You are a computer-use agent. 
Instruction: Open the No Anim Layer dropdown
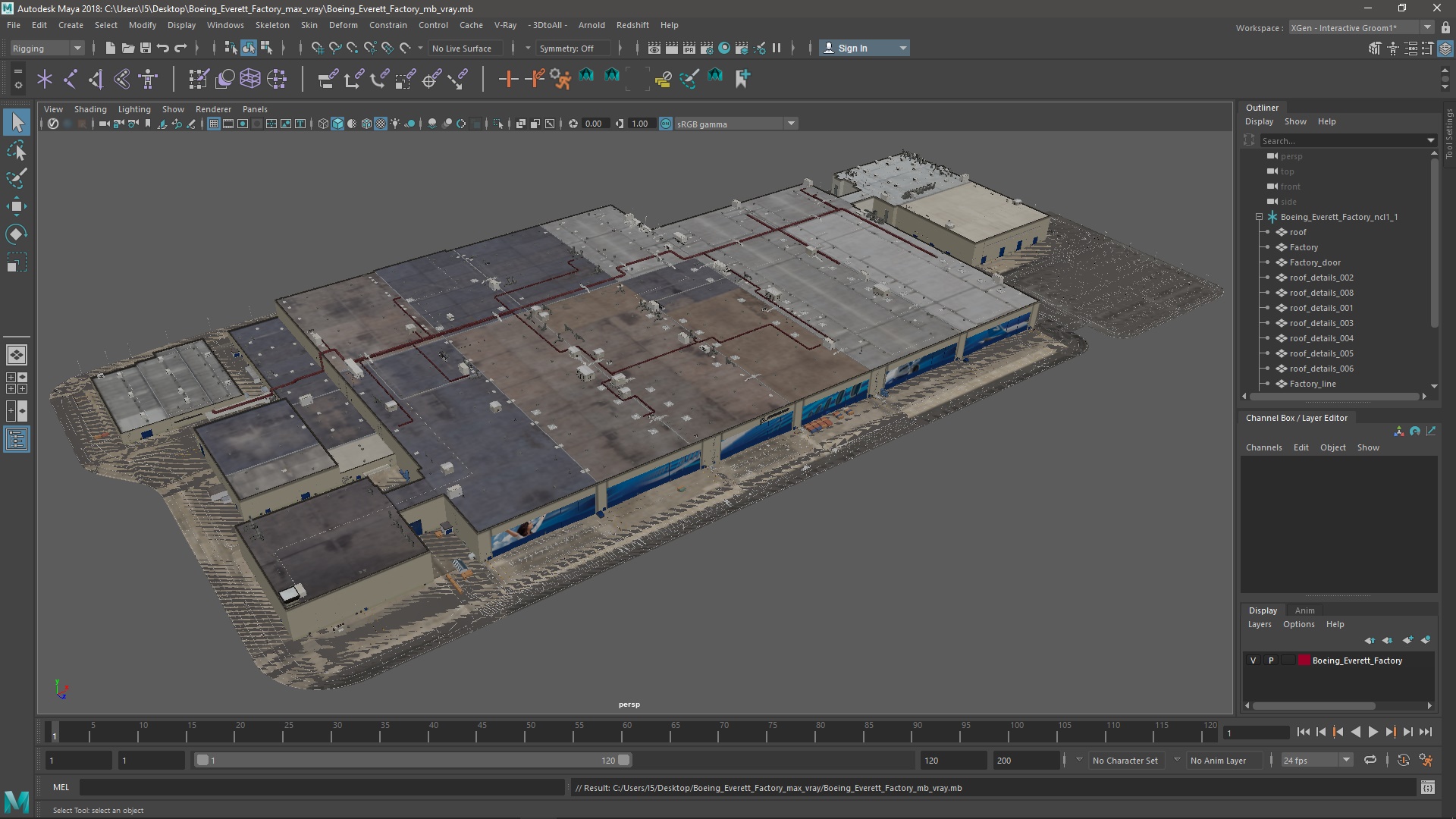1224,761
